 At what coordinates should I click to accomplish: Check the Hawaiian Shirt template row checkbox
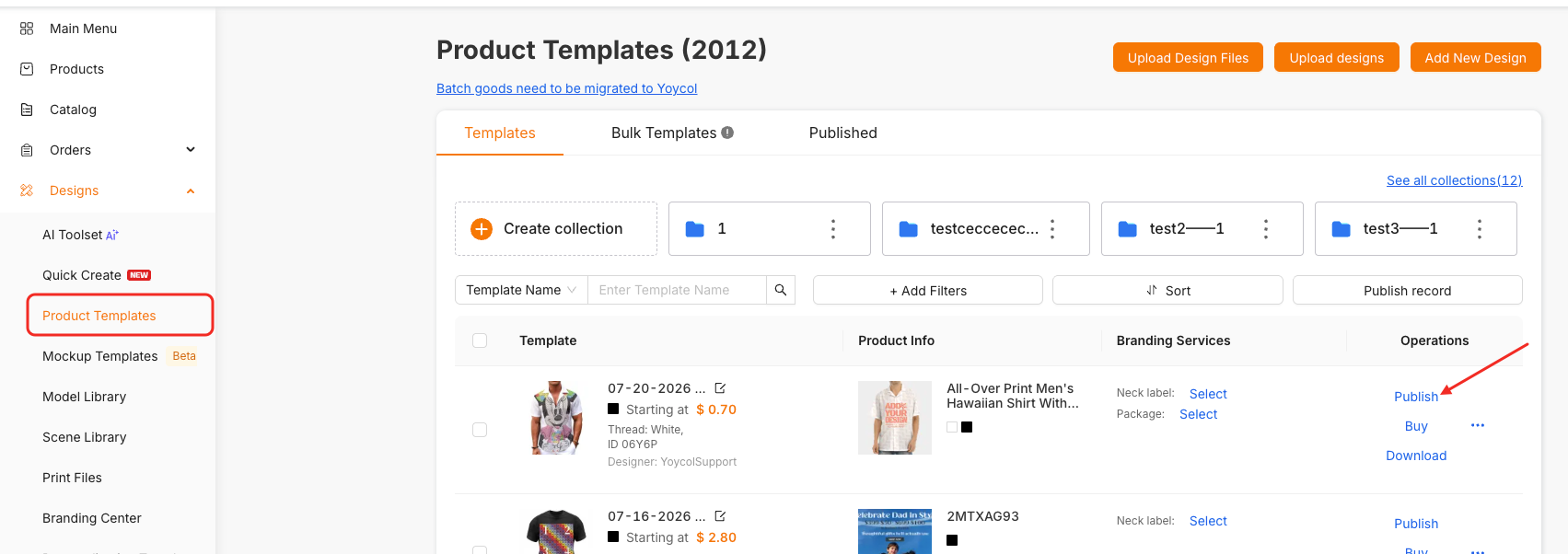point(480,430)
